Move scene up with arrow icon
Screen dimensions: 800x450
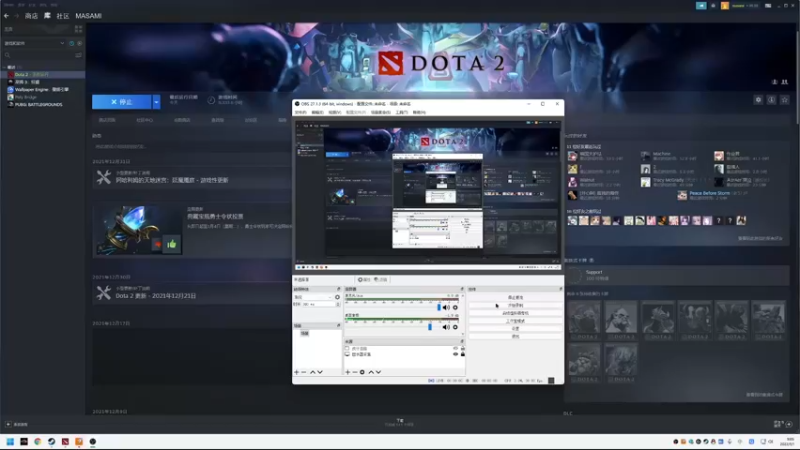pyautogui.click(x=313, y=372)
